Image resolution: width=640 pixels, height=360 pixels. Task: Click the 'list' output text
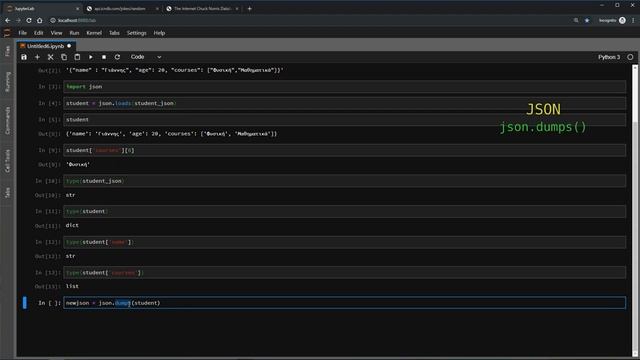point(72,287)
